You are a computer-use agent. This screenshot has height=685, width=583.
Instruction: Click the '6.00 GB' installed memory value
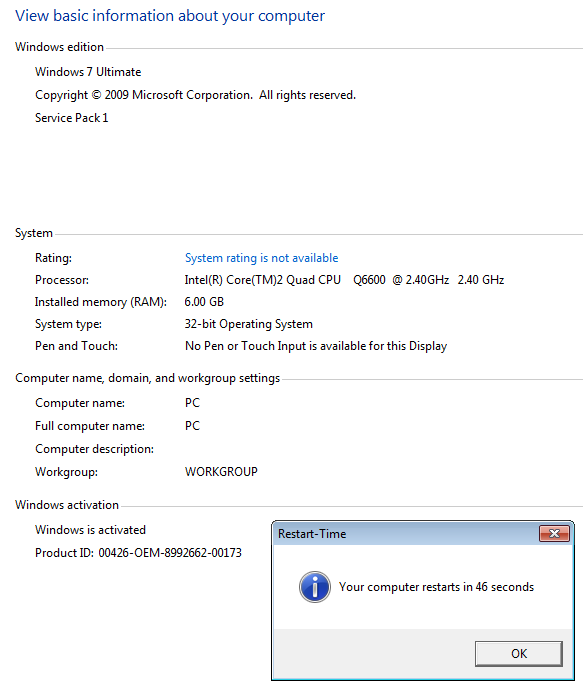(x=204, y=302)
